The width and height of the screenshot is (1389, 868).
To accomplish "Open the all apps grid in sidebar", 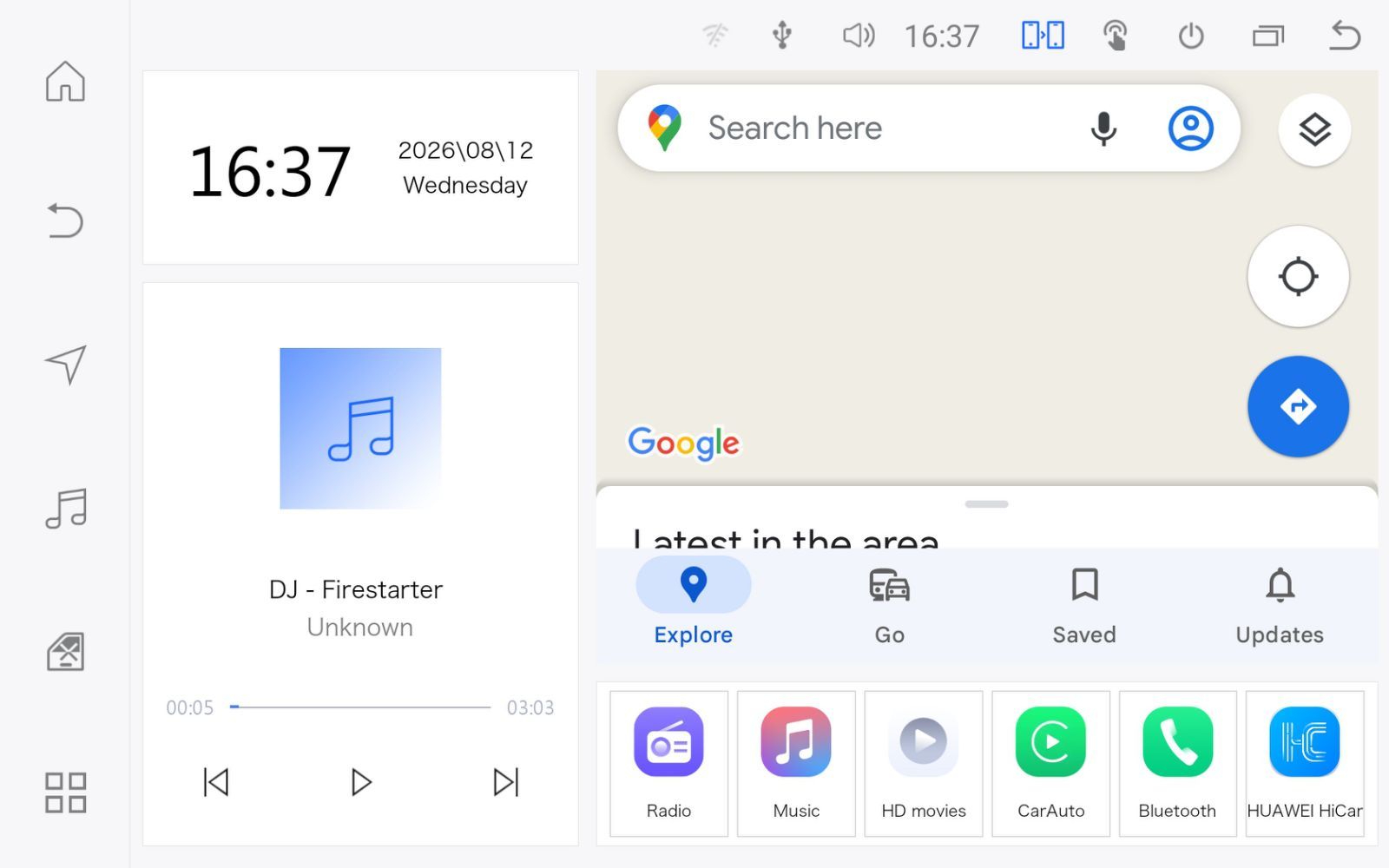I will click(x=65, y=792).
